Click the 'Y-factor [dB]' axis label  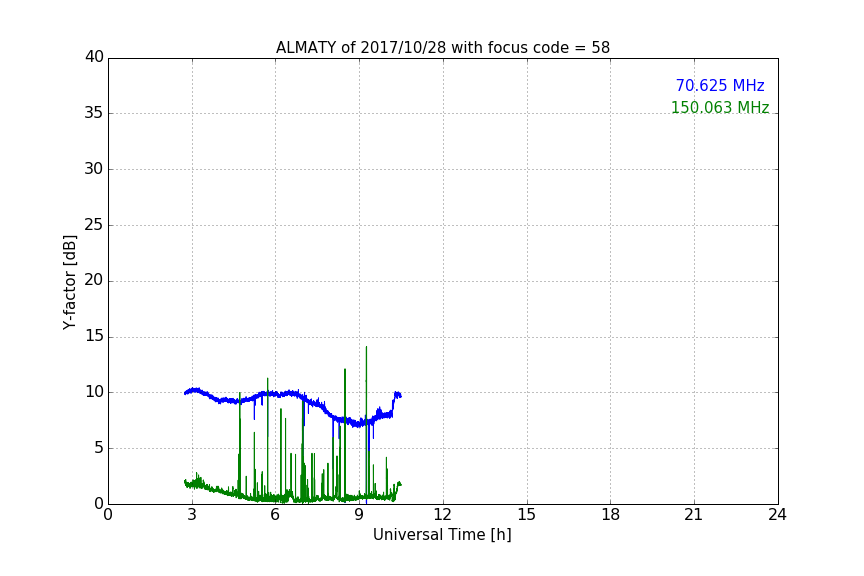(x=69, y=282)
